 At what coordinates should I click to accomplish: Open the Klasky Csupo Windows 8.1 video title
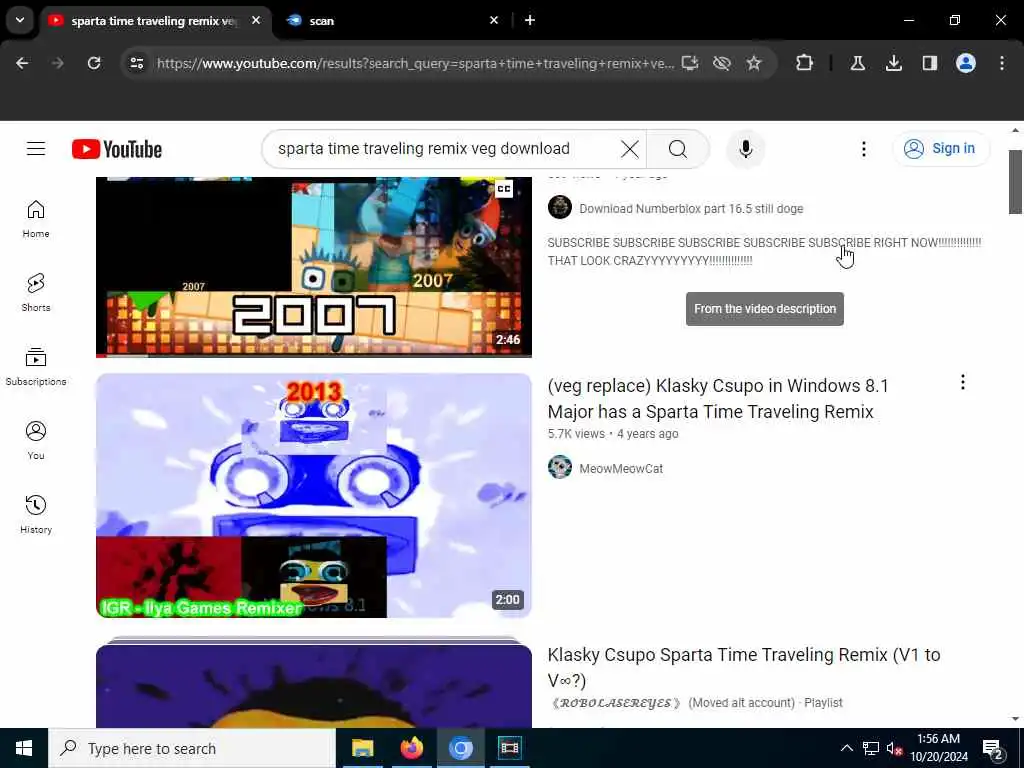(x=718, y=398)
